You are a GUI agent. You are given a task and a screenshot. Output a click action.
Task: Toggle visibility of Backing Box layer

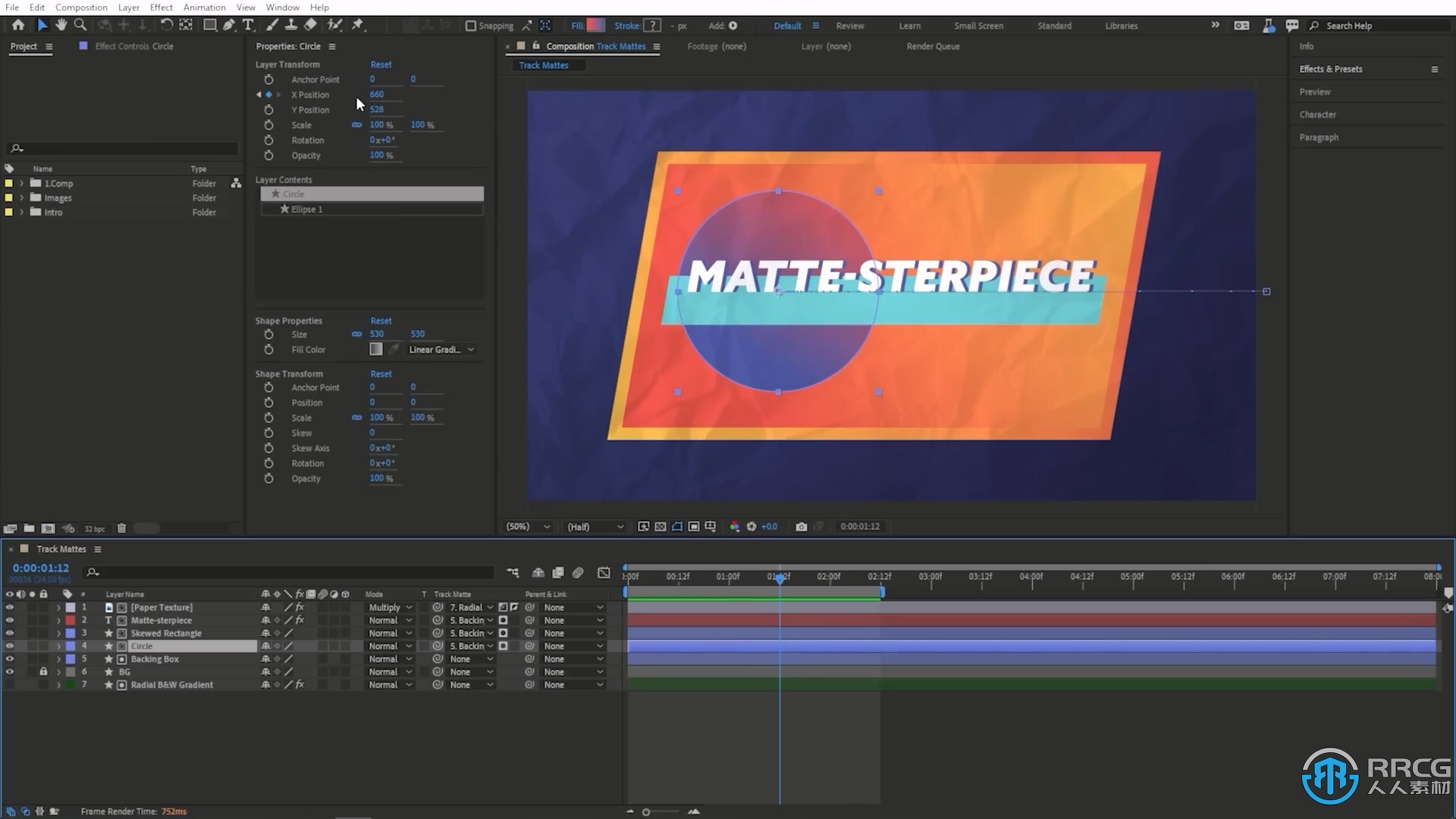pos(8,658)
